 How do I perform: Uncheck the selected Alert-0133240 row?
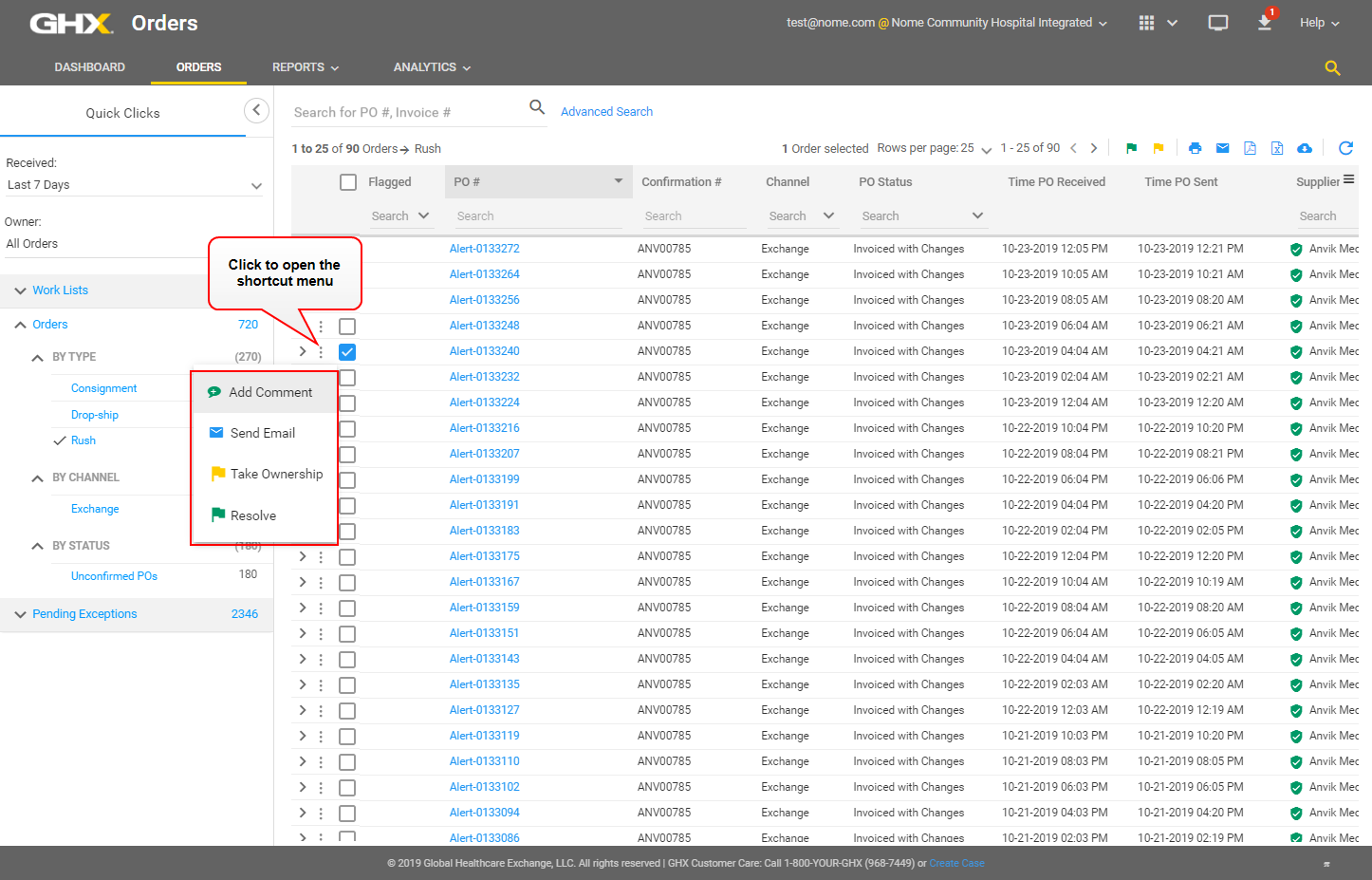(347, 352)
